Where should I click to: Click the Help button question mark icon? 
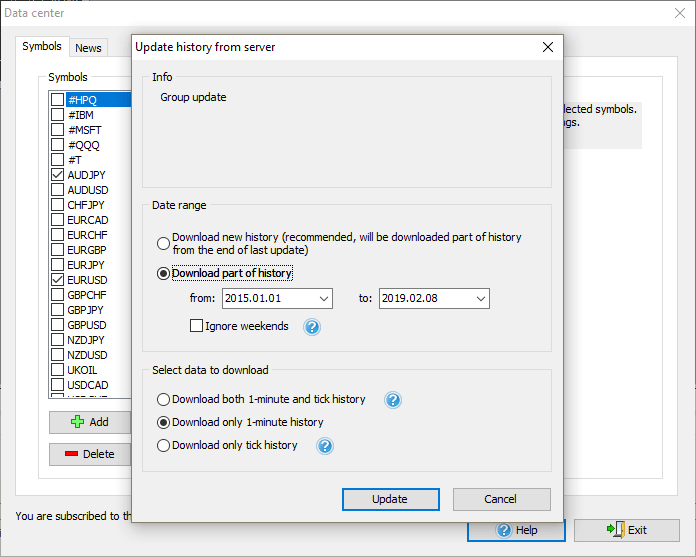[504, 530]
